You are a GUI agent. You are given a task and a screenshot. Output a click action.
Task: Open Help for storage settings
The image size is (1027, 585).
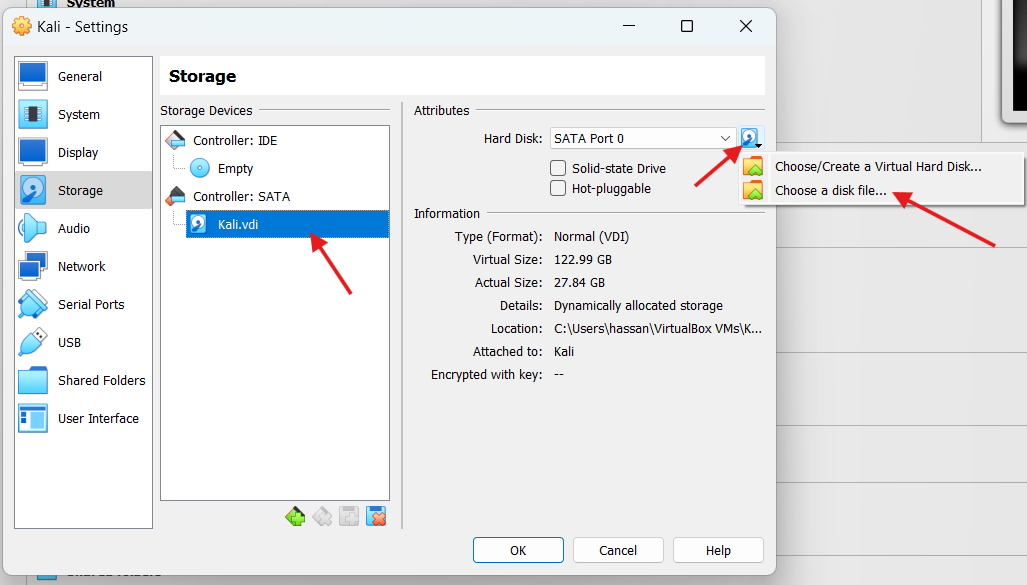click(x=718, y=550)
